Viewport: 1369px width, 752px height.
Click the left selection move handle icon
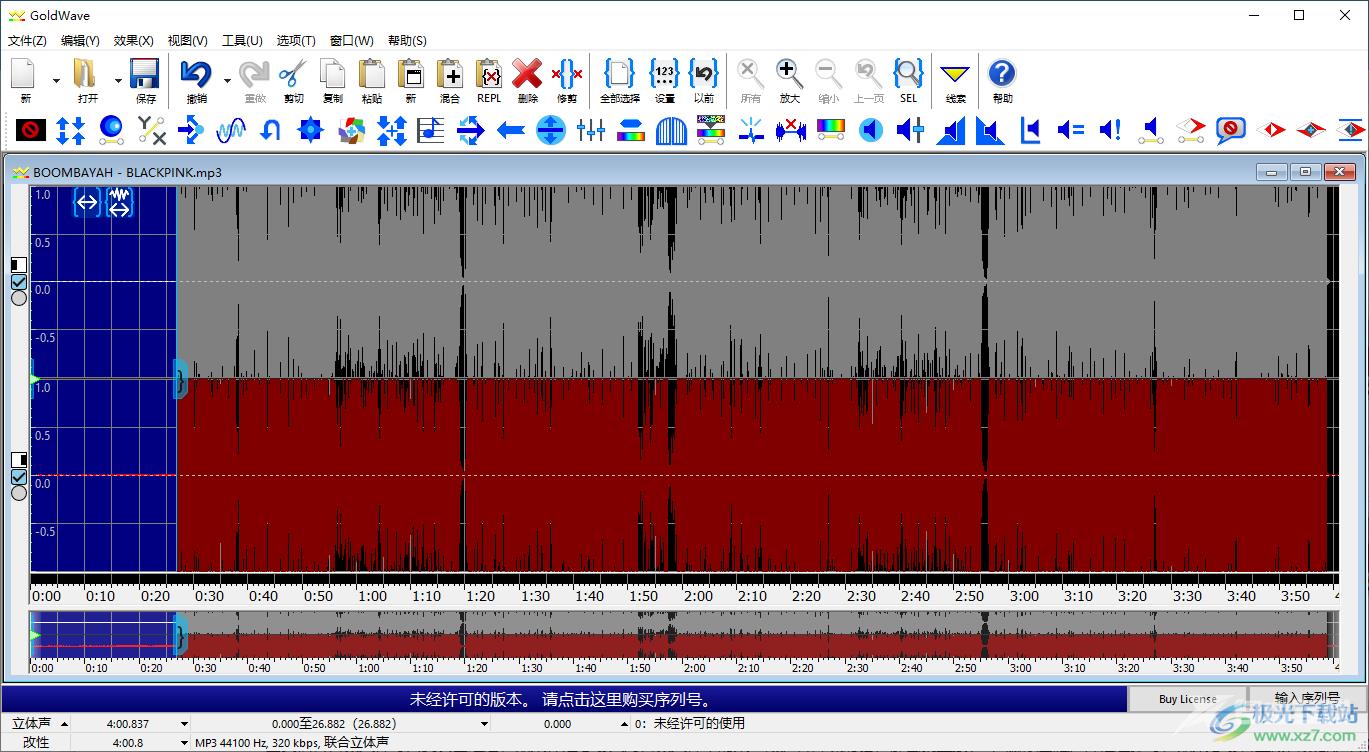[88, 204]
